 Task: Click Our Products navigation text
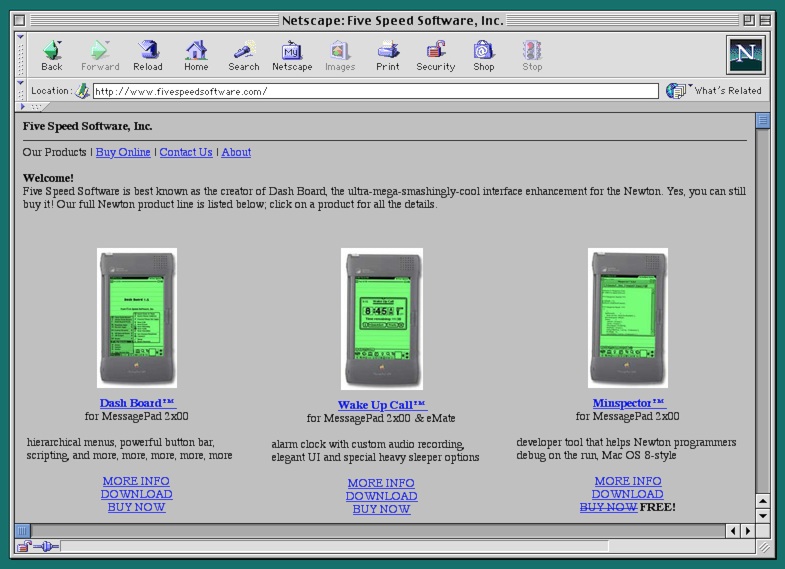[x=55, y=152]
